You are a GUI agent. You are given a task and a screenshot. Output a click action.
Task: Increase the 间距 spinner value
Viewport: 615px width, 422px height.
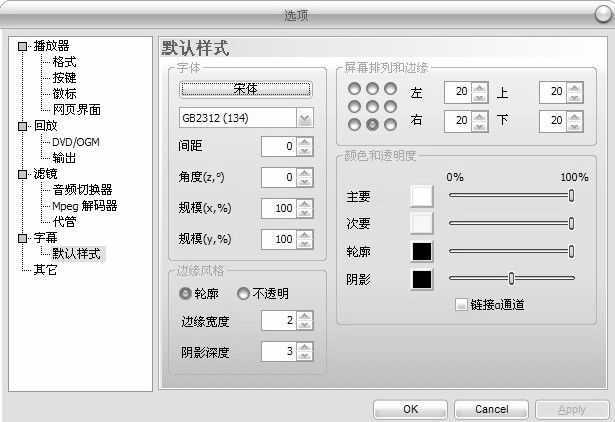pyautogui.click(x=305, y=142)
